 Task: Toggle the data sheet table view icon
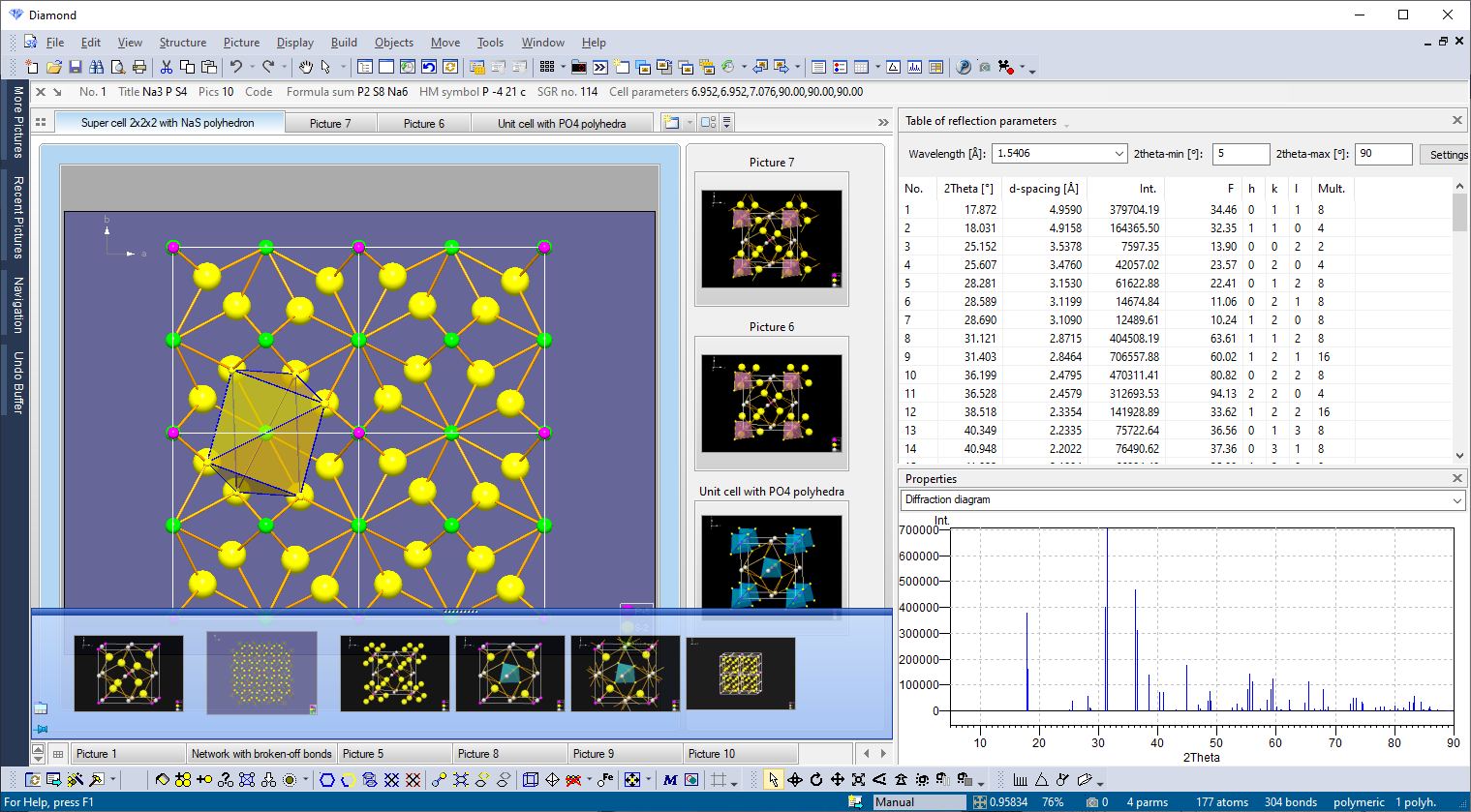(x=58, y=753)
